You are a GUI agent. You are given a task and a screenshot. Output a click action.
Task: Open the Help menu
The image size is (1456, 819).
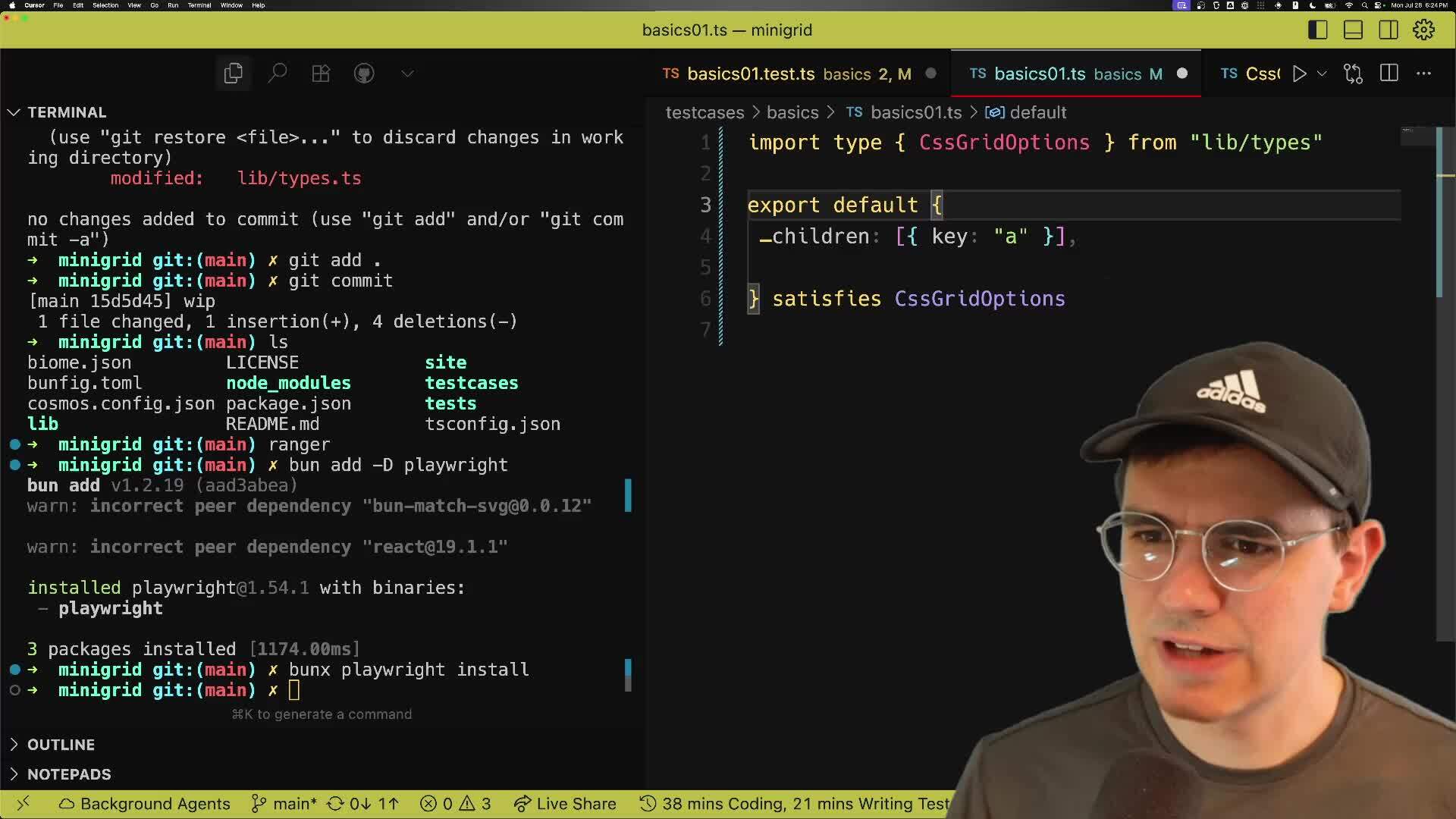tap(259, 5)
